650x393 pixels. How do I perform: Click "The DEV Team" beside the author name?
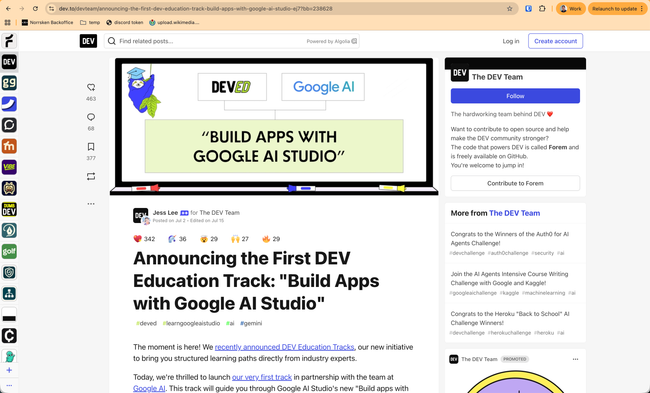(219, 213)
